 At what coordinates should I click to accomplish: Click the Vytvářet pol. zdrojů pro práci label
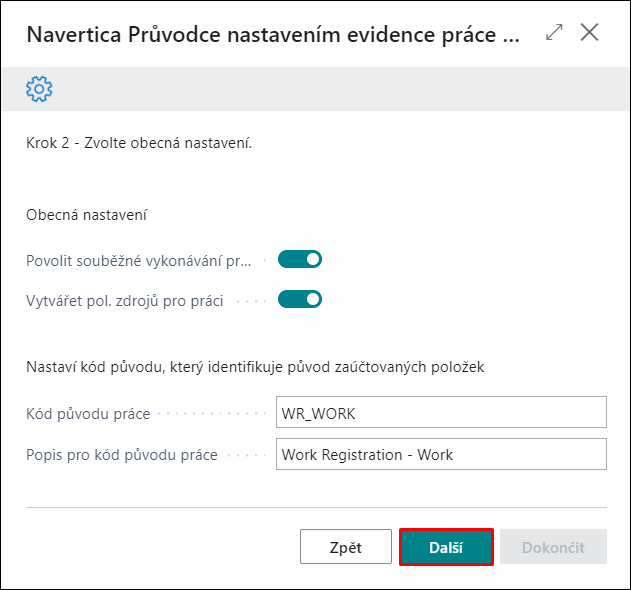point(125,301)
